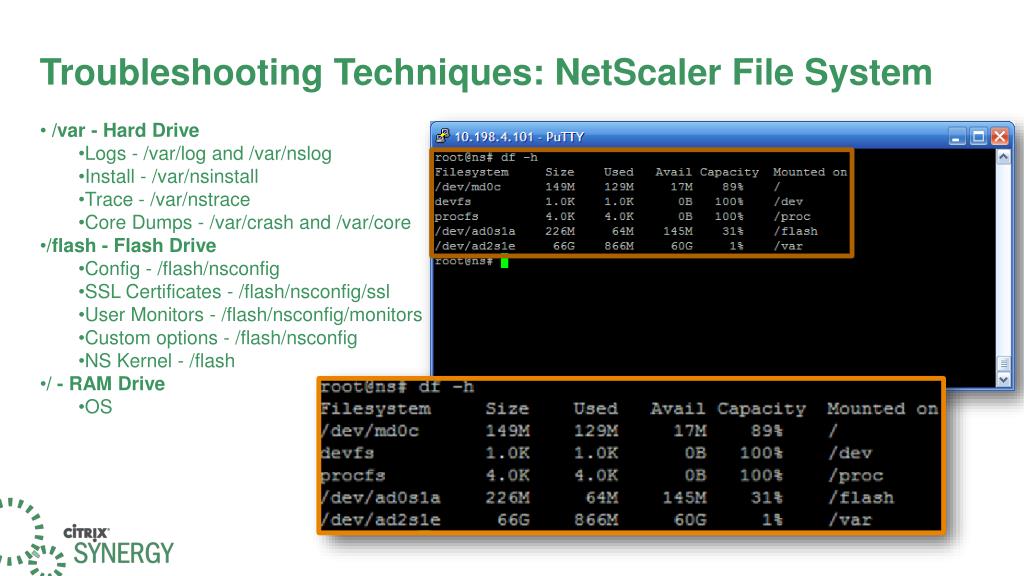This screenshot has width=1024, height=576.
Task: Click the PuTTY scrollbar down arrow
Action: click(1004, 379)
